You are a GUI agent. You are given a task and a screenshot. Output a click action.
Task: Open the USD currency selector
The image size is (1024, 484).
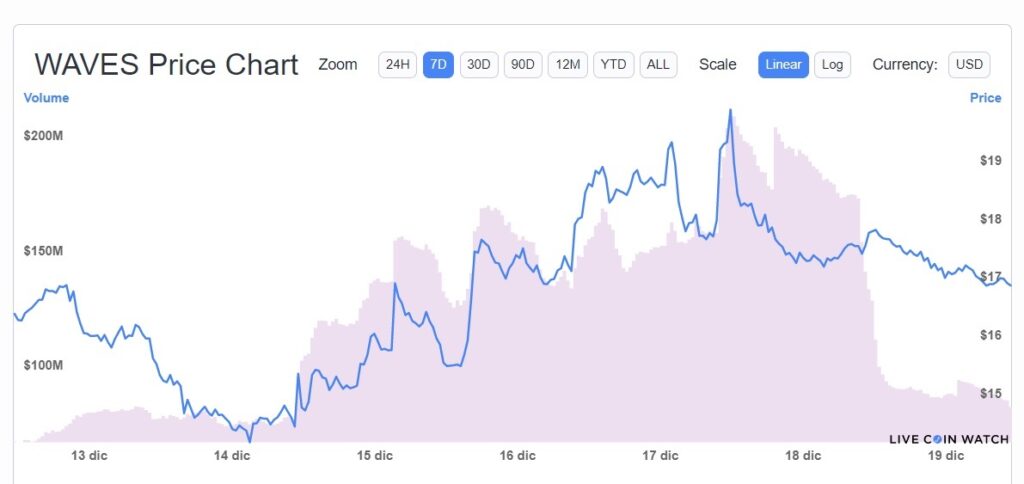[969, 65]
